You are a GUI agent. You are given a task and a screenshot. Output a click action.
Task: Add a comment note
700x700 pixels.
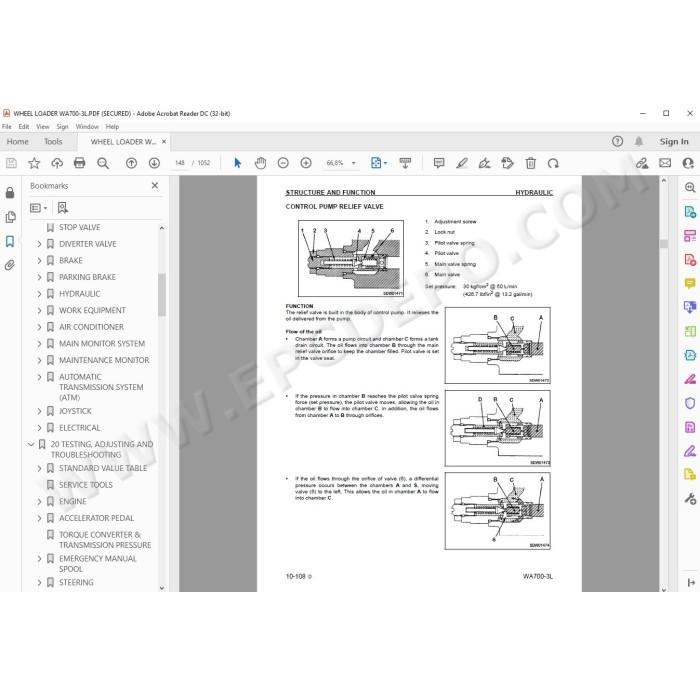pos(439,163)
